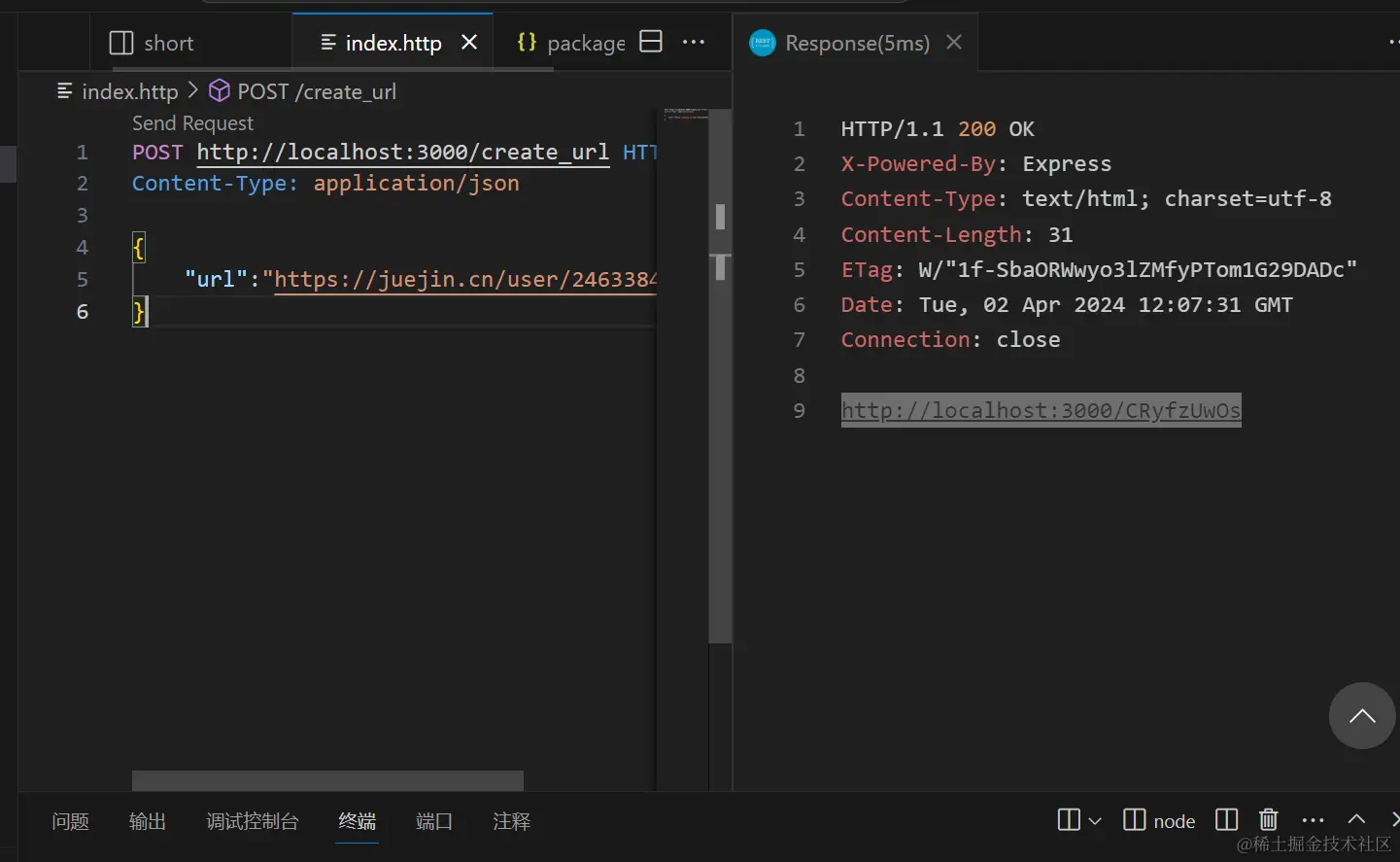Open the 端口 panel tab

[x=434, y=822]
